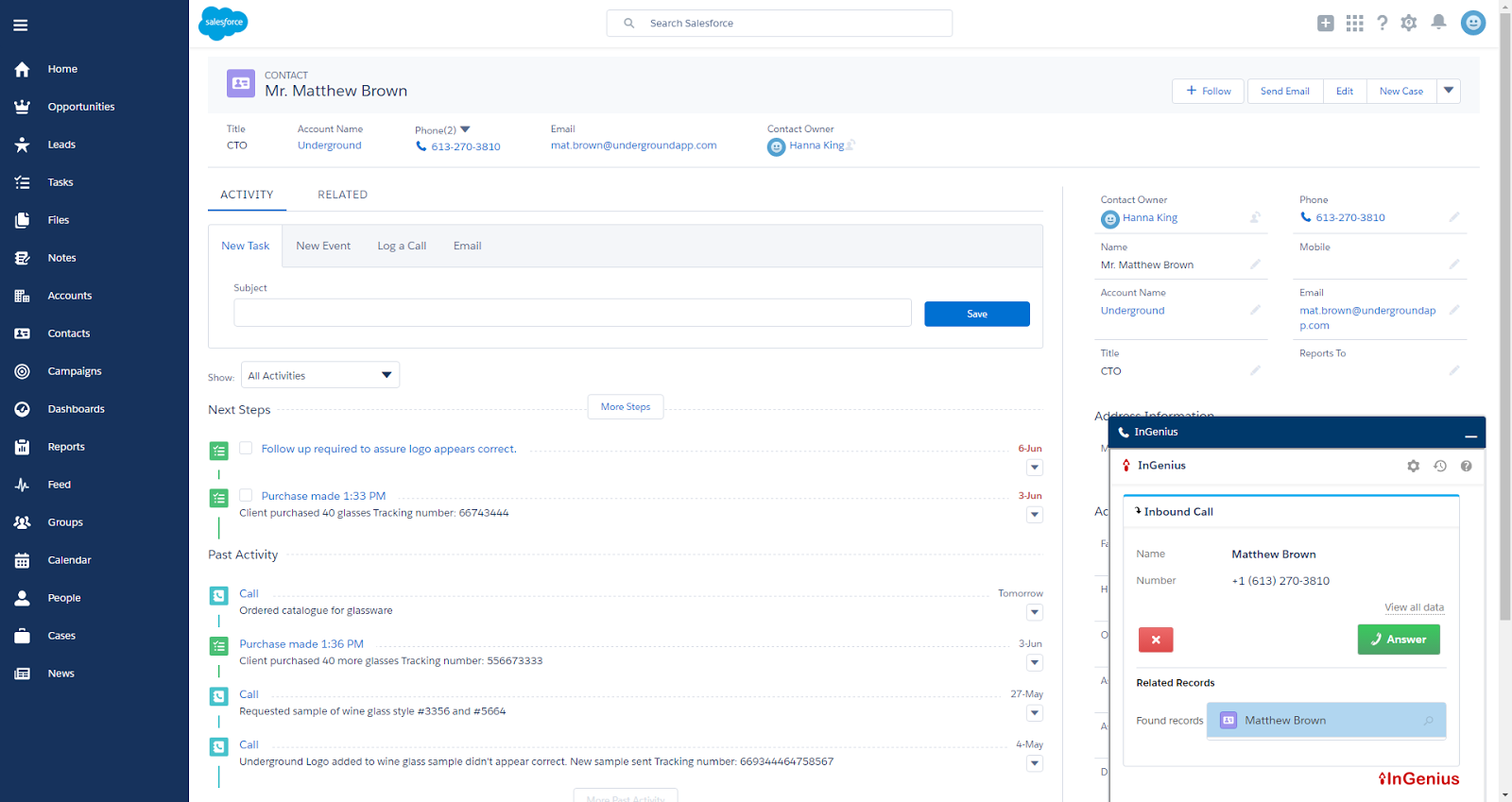Click the Feed pulse icon
Image resolution: width=1512 pixels, height=802 pixels.
23,485
